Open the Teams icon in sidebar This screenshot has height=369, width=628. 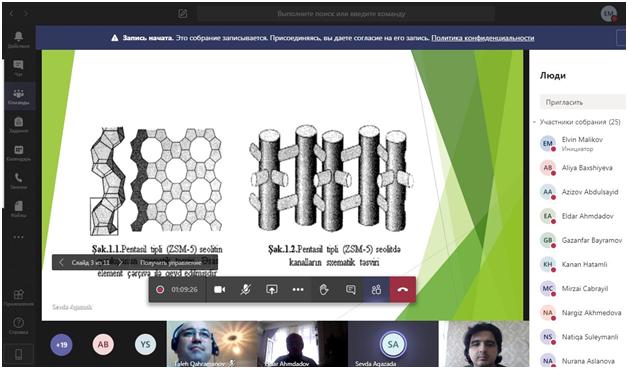18,96
